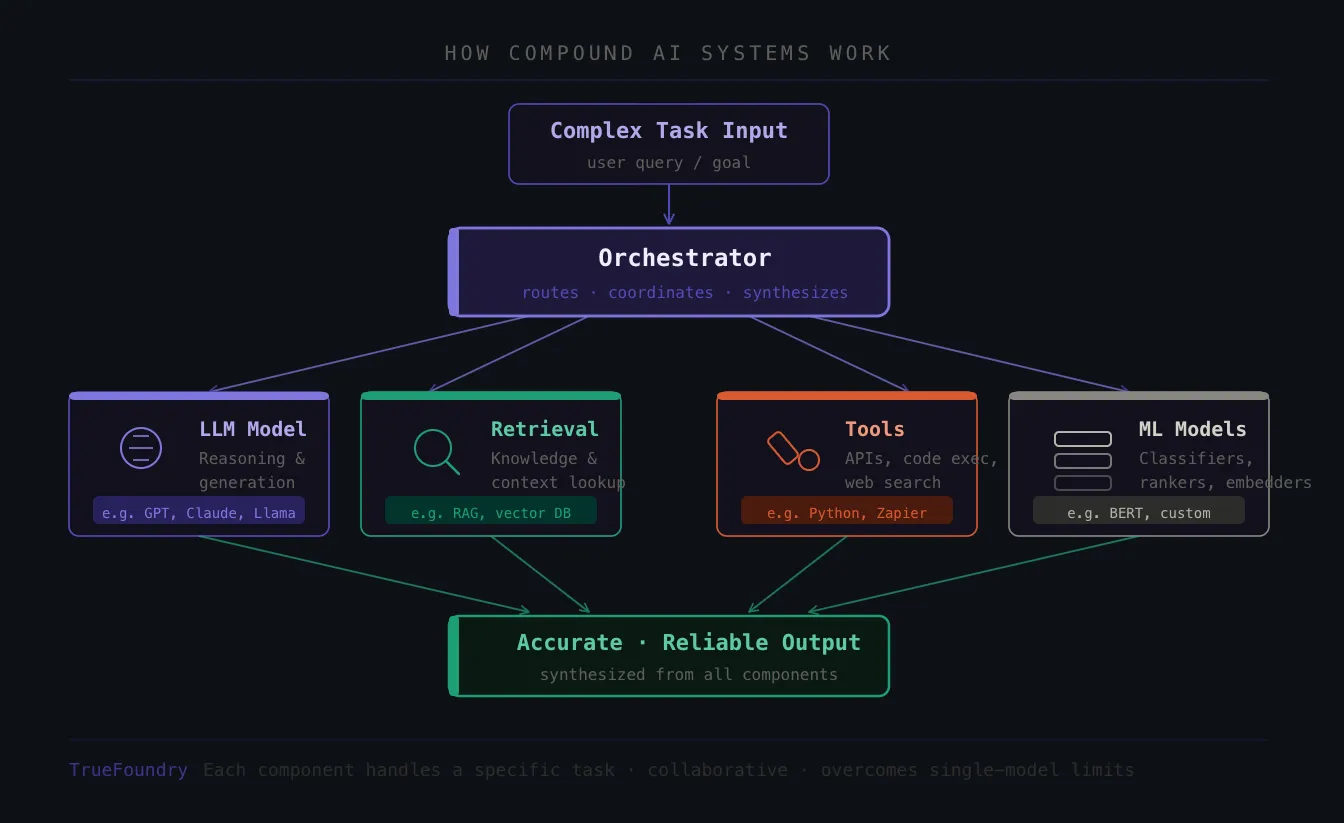
Task: Click 'routes · coordinates · synthesizes' subtitle
Action: [685, 292]
